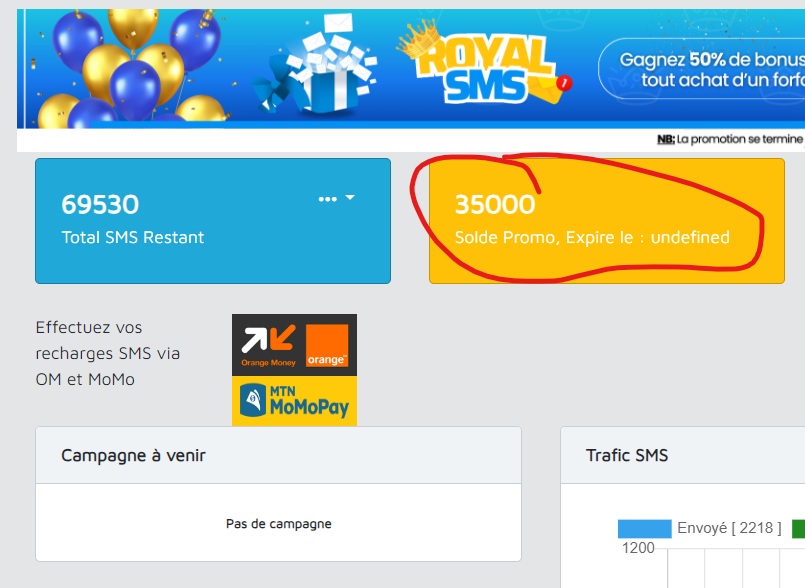The image size is (805, 588).
Task: Click the Pas de campagne message
Action: (279, 524)
